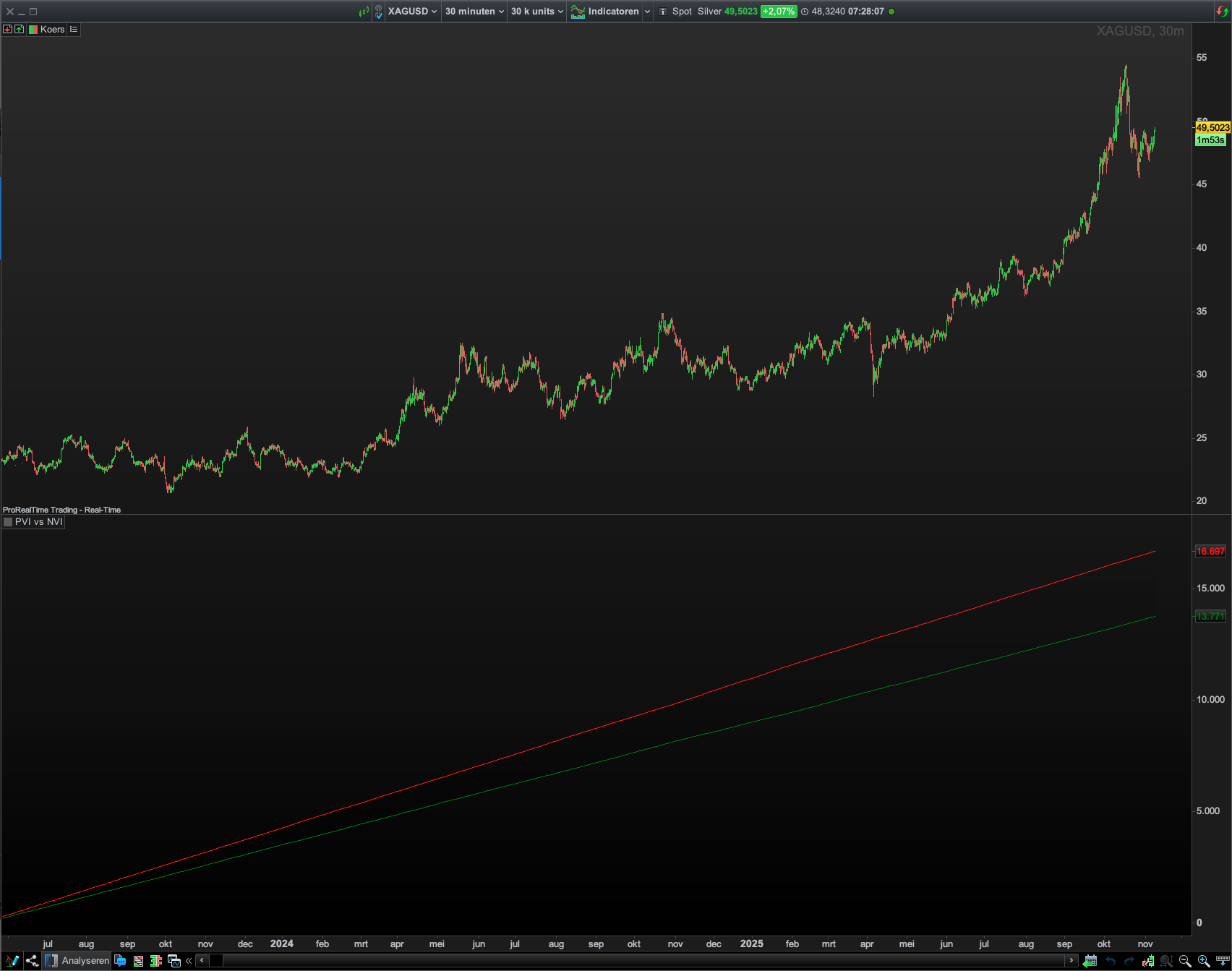Image resolution: width=1232 pixels, height=971 pixels.
Task: Open the price panel list icon
Action: (74, 29)
